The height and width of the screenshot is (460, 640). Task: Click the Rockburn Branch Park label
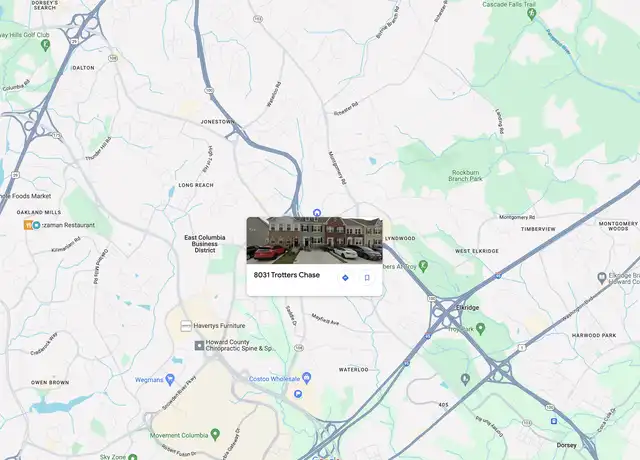[465, 176]
